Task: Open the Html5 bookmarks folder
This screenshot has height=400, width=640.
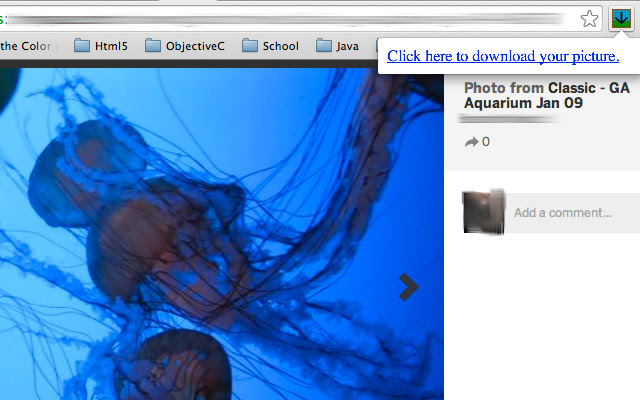Action: [101, 46]
